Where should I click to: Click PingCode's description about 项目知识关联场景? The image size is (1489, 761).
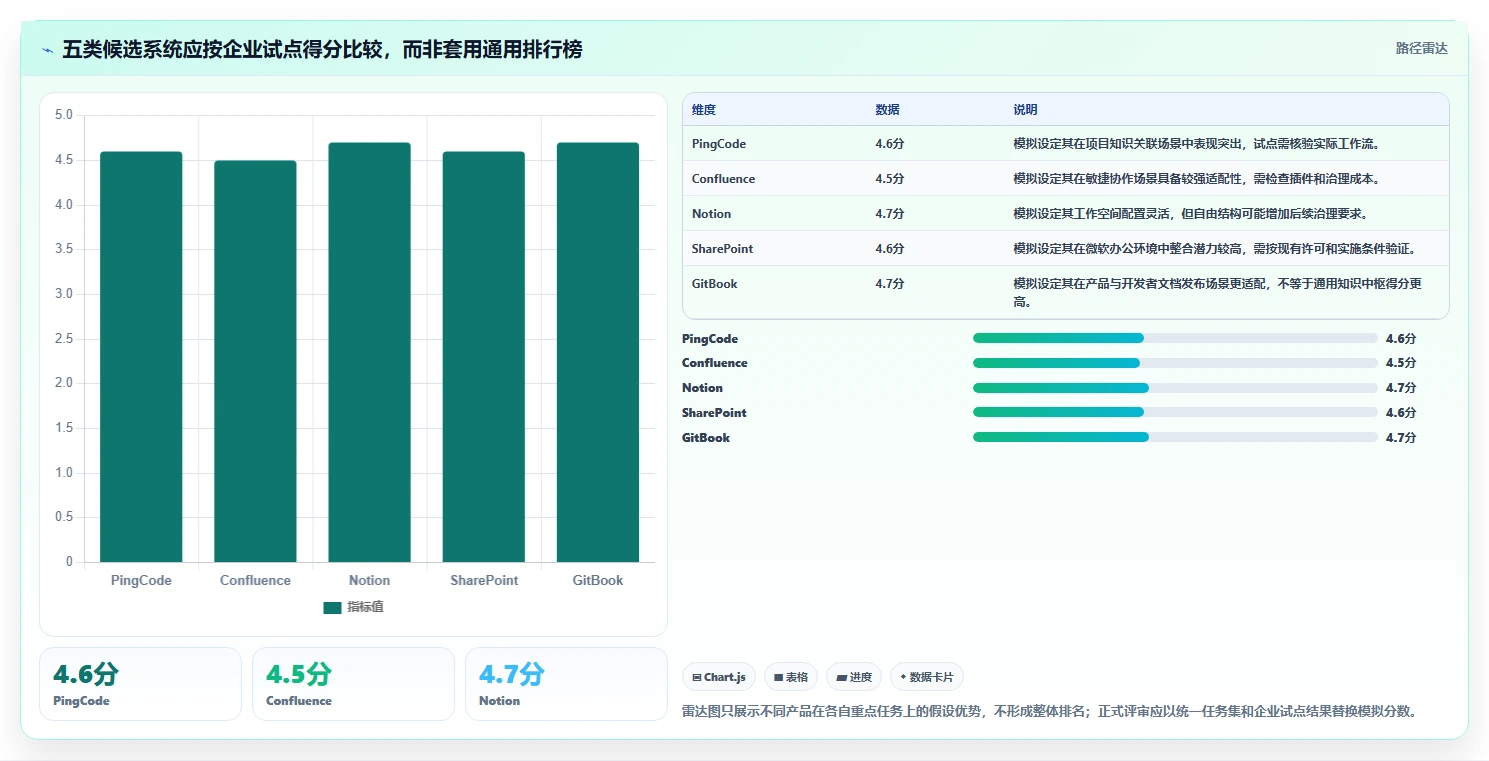[x=1196, y=144]
